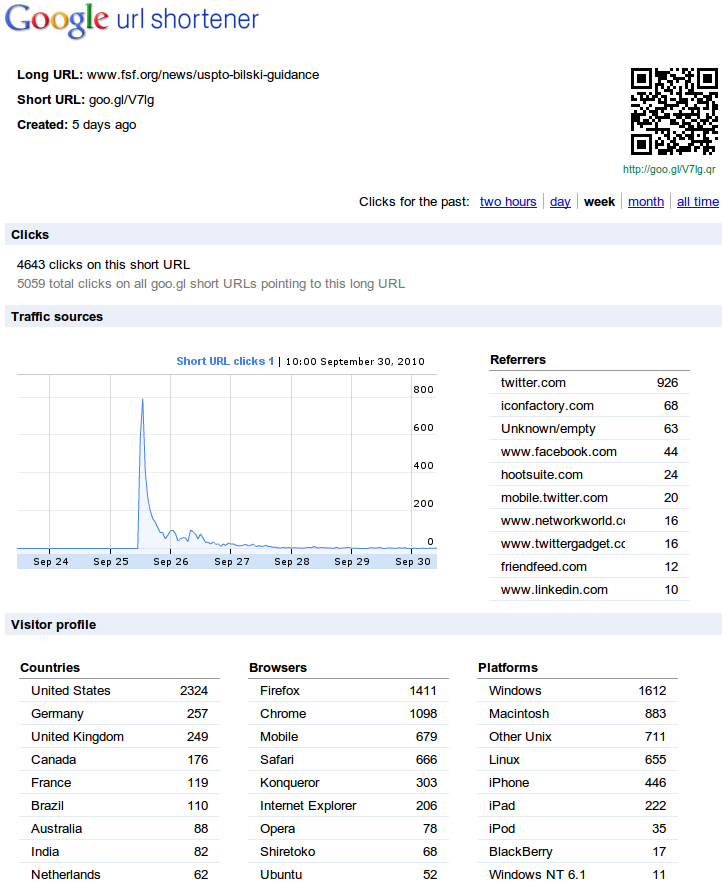The height and width of the screenshot is (884, 722).
Task: Click Konqueror in Browsers
Action: point(348,783)
